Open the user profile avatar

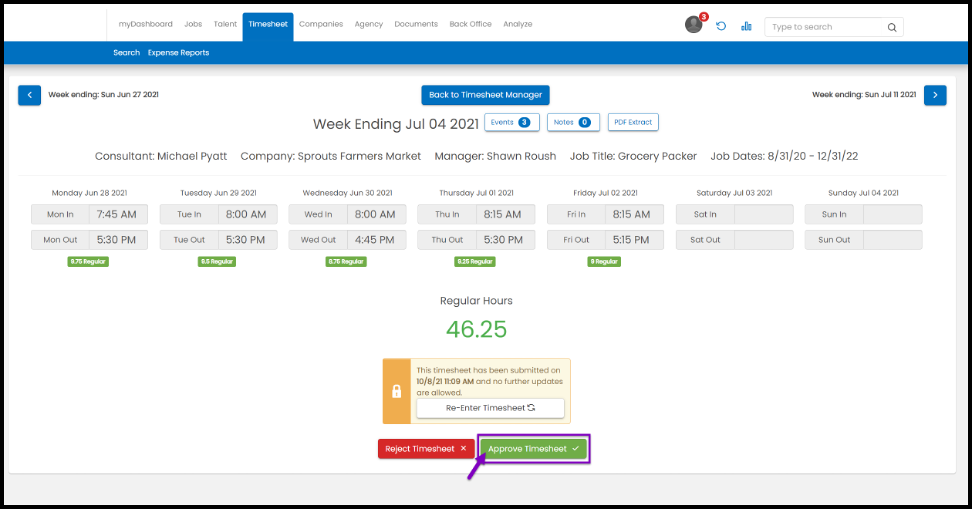click(x=694, y=25)
